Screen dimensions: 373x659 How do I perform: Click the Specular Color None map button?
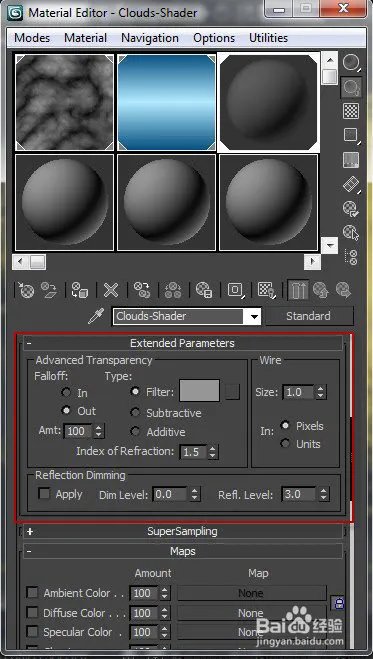click(x=252, y=632)
